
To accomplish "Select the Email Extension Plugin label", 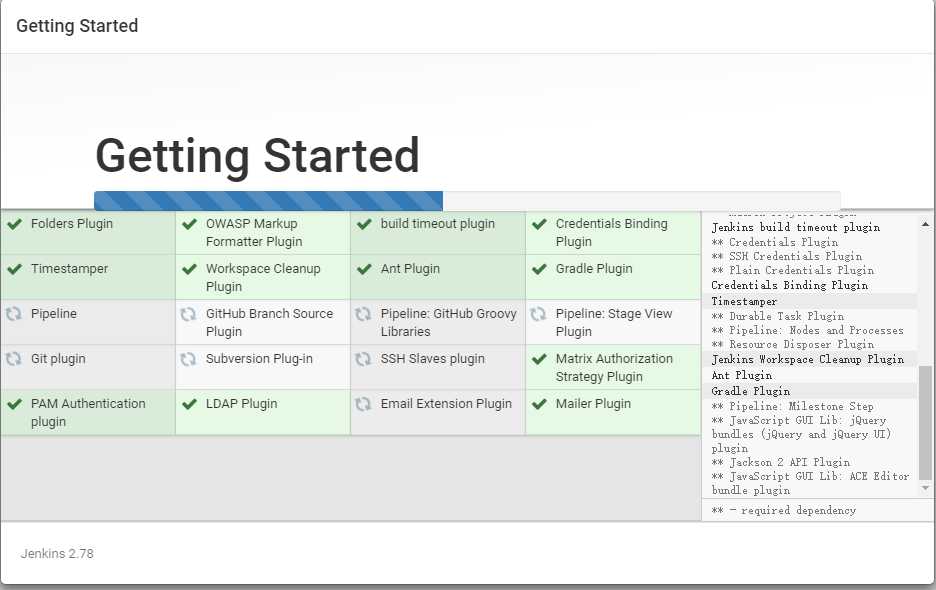I will pyautogui.click(x=446, y=404).
